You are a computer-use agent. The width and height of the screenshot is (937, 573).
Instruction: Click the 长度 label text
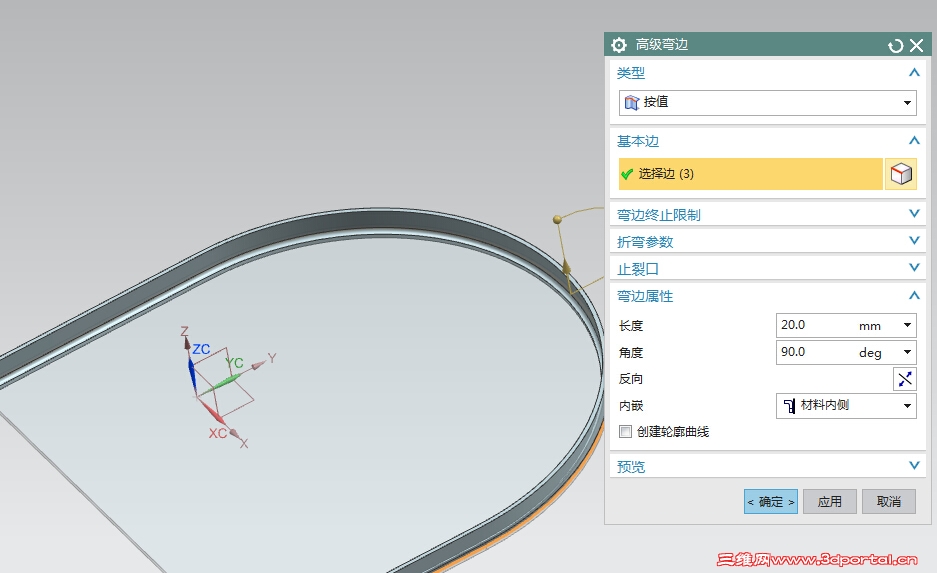click(x=631, y=326)
